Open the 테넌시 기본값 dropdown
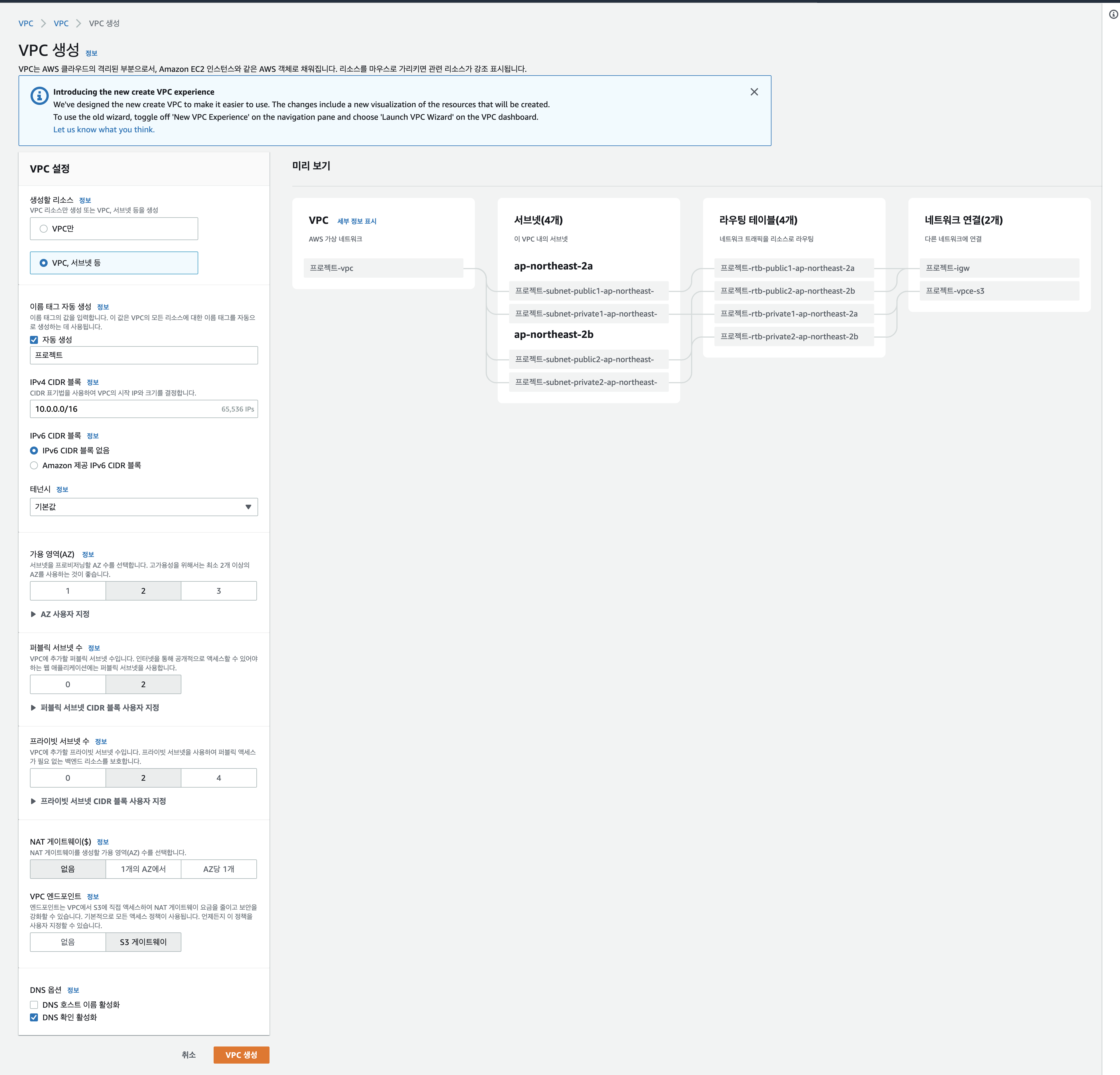This screenshot has height=1075, width=1120. point(144,507)
